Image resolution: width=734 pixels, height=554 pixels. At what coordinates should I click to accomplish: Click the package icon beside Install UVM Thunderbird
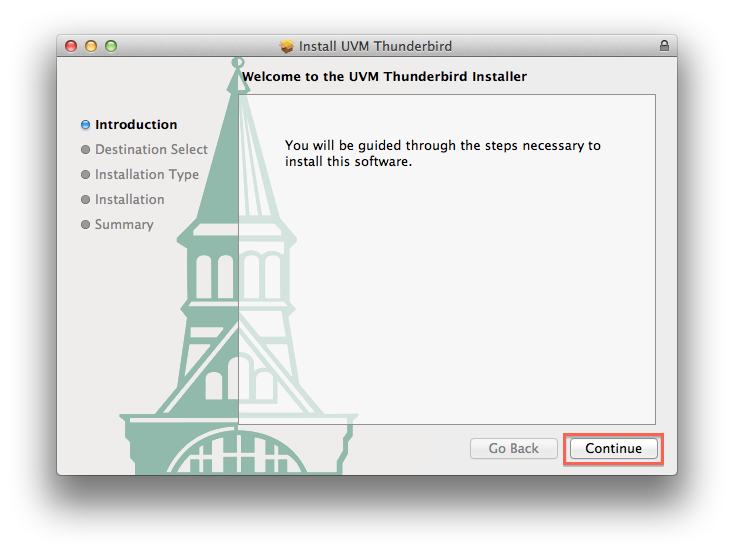(286, 46)
